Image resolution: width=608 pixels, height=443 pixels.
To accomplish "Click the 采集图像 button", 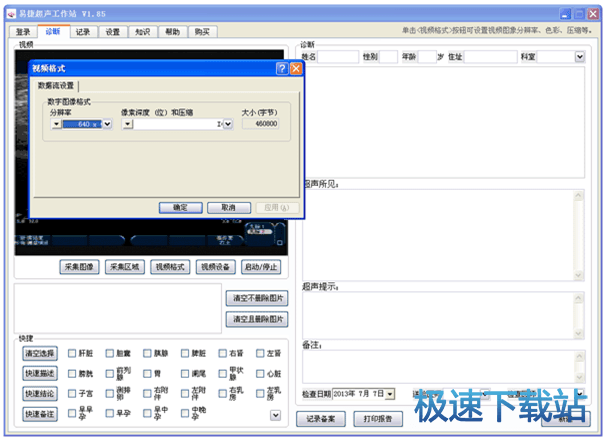I will [x=79, y=267].
